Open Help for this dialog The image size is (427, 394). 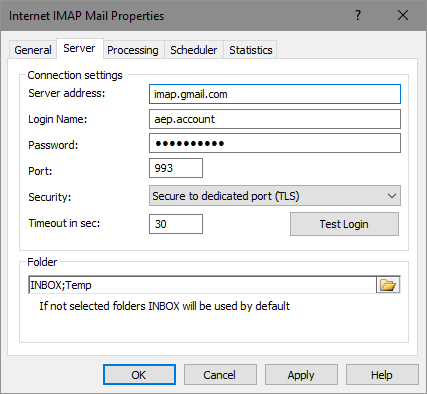[x=382, y=375]
